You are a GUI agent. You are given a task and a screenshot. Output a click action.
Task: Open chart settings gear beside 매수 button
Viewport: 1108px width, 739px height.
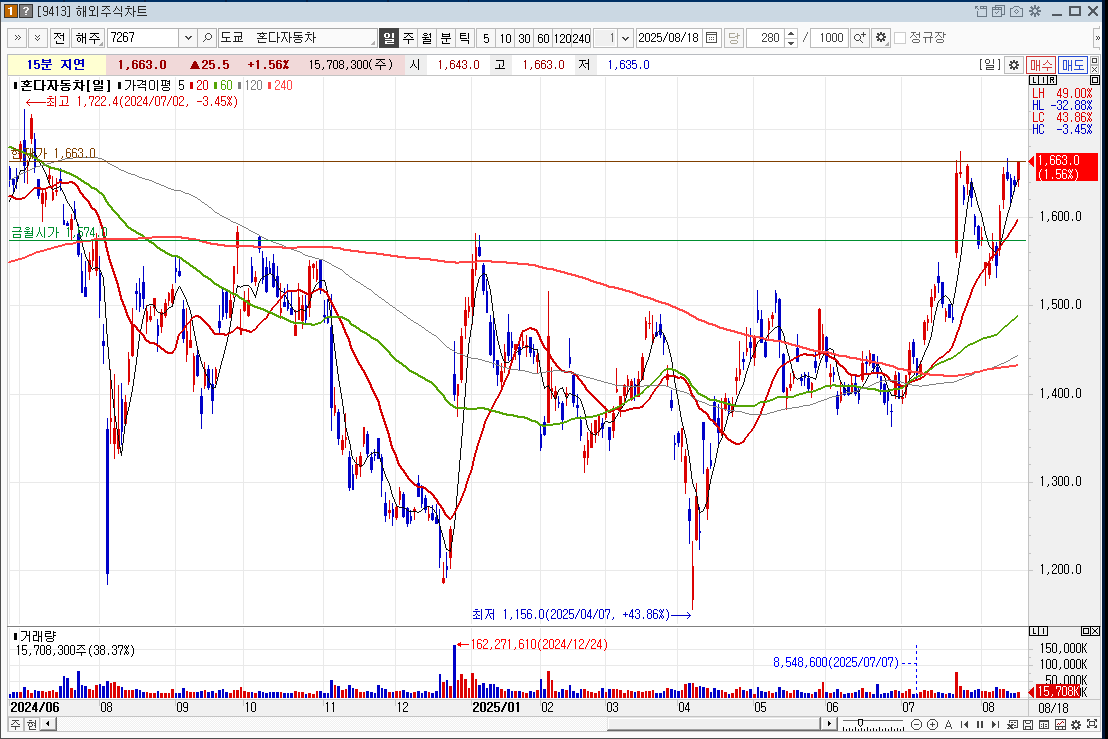coord(1013,65)
